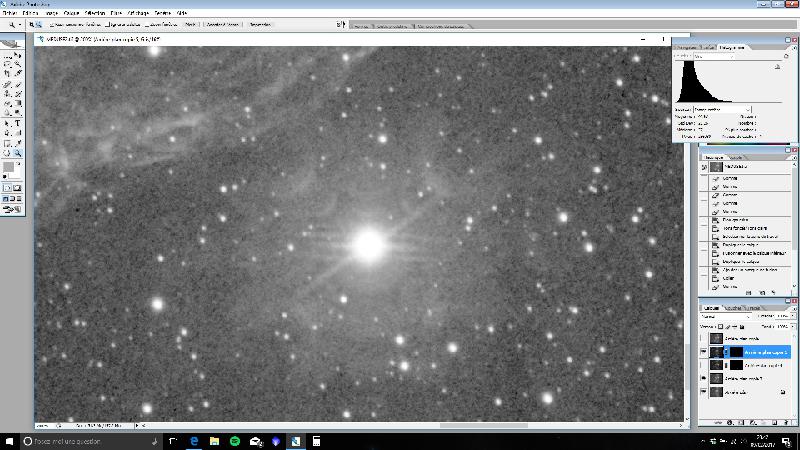Switch to Quick Mask mode in the toolbox
The height and width of the screenshot is (450, 800).
tap(17, 188)
